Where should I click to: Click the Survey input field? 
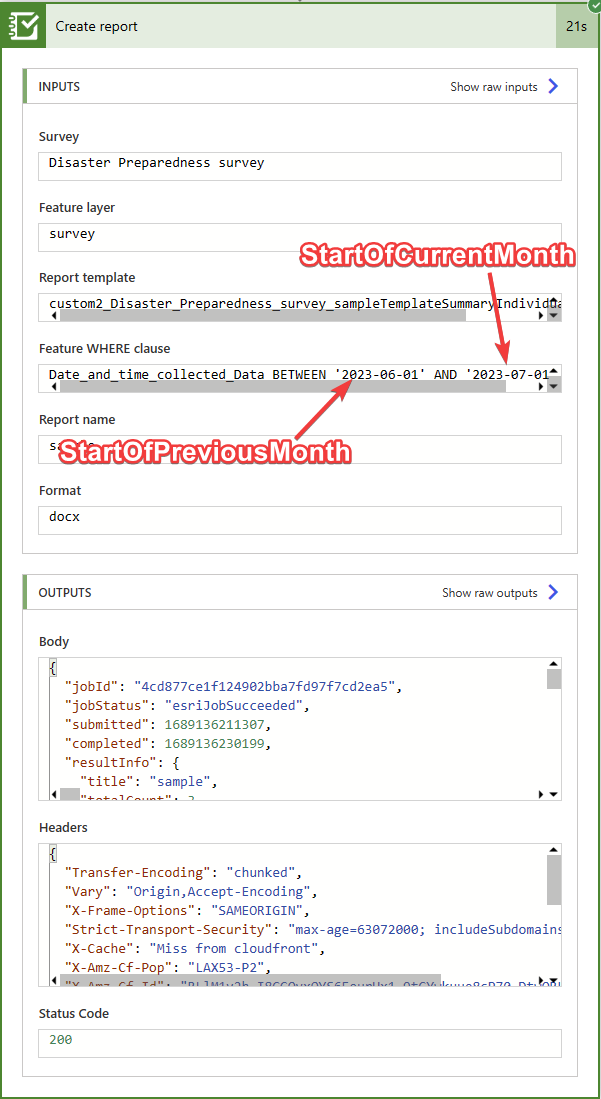pyautogui.click(x=300, y=163)
